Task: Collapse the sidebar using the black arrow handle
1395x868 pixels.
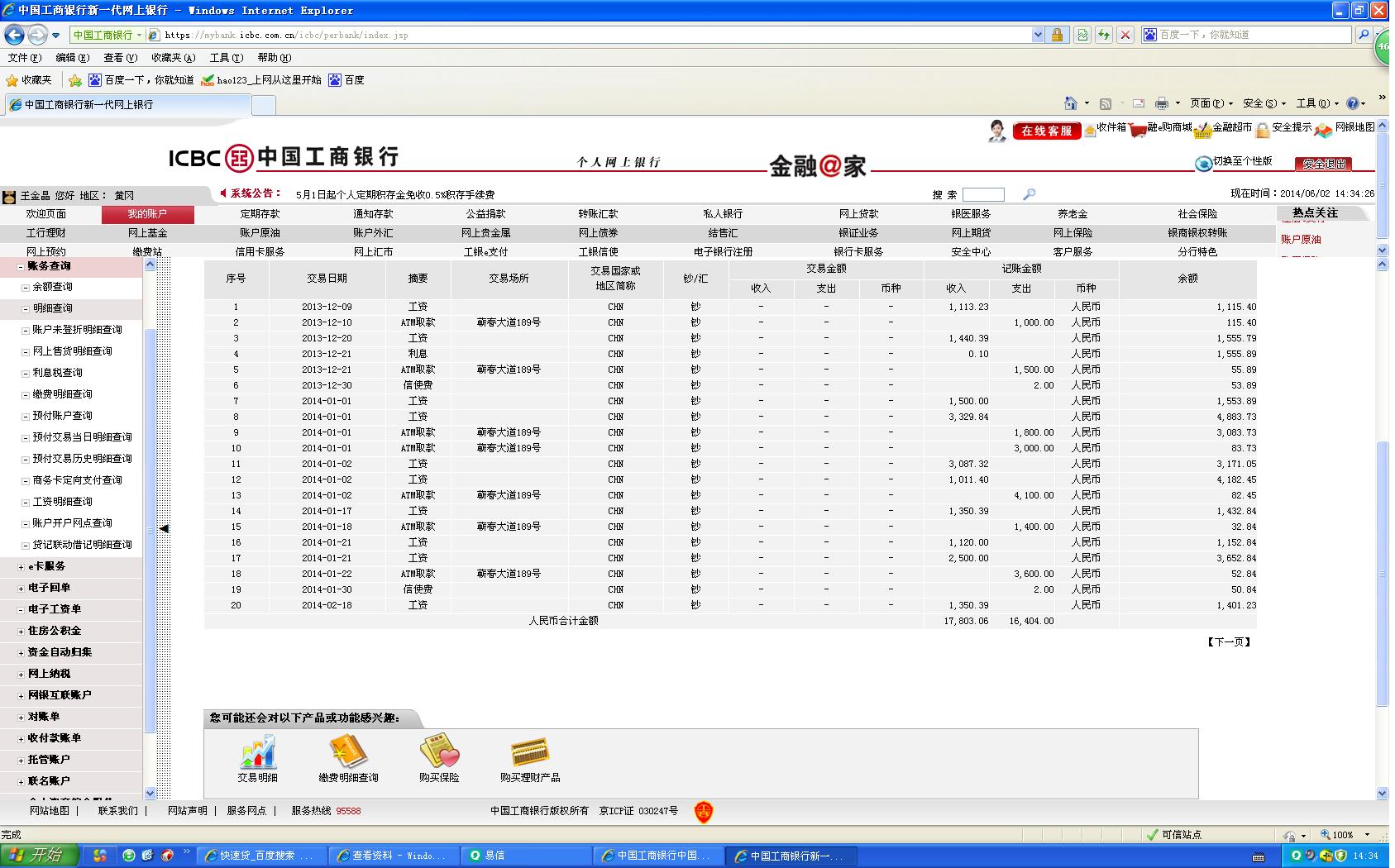Action: (x=164, y=528)
